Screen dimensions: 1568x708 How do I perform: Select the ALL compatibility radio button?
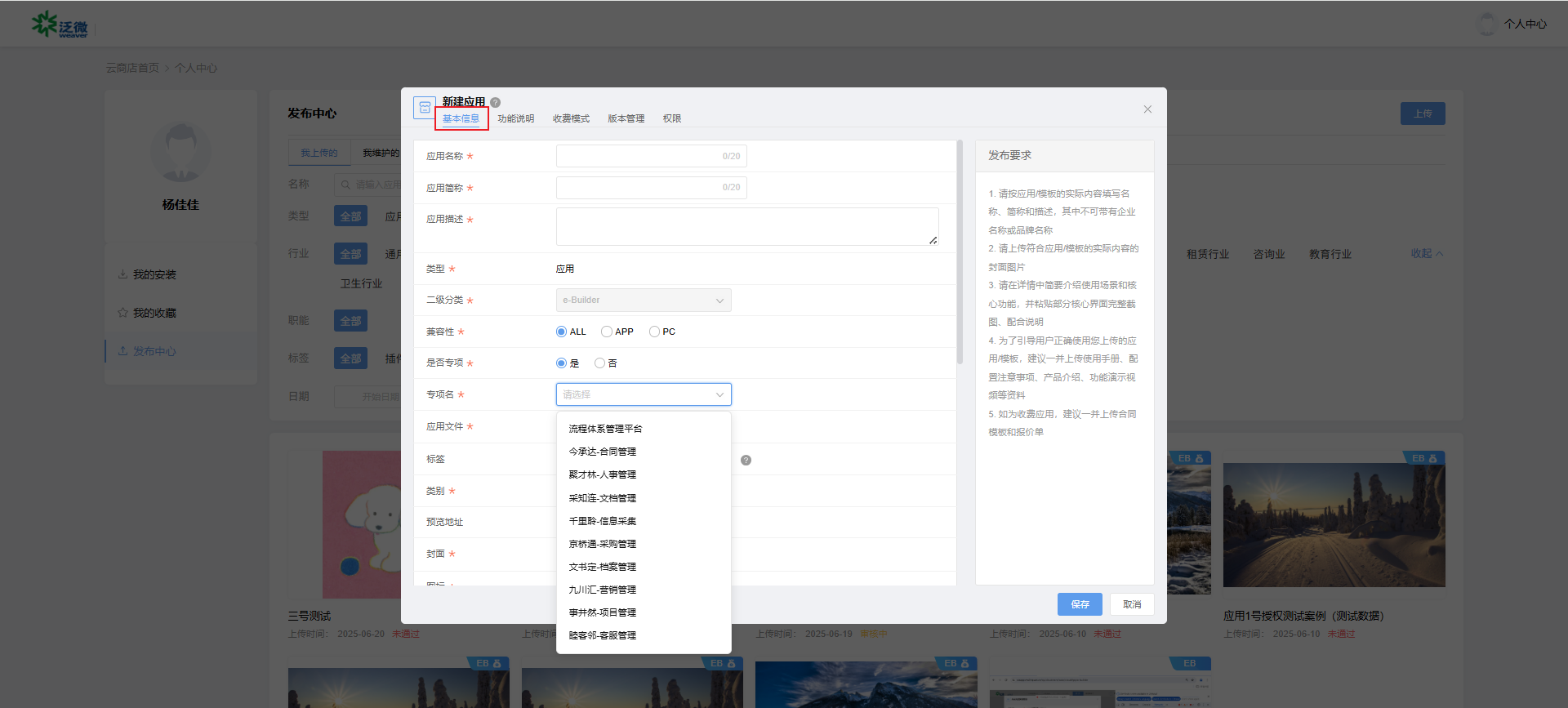click(561, 332)
